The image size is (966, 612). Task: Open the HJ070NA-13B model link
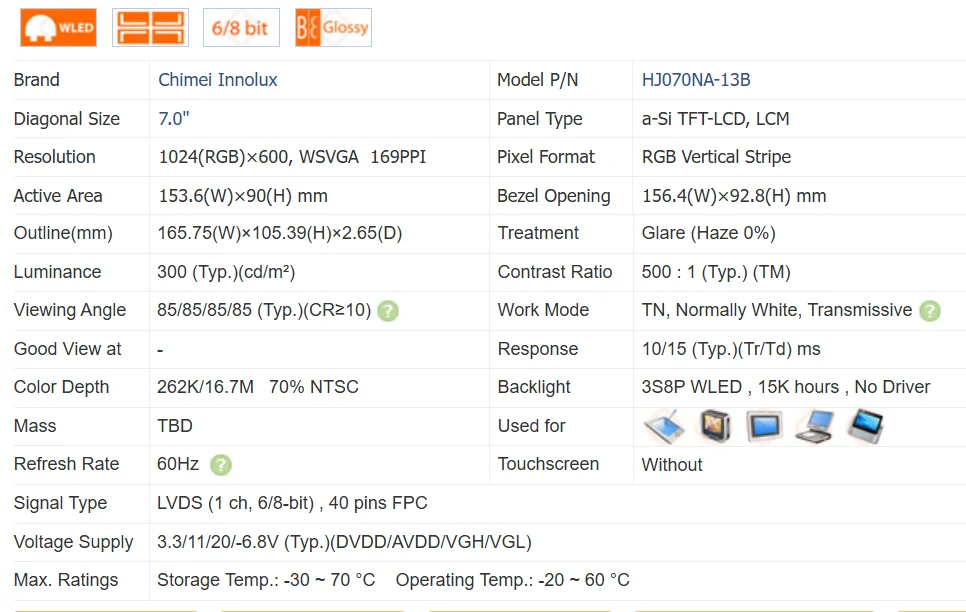(696, 80)
